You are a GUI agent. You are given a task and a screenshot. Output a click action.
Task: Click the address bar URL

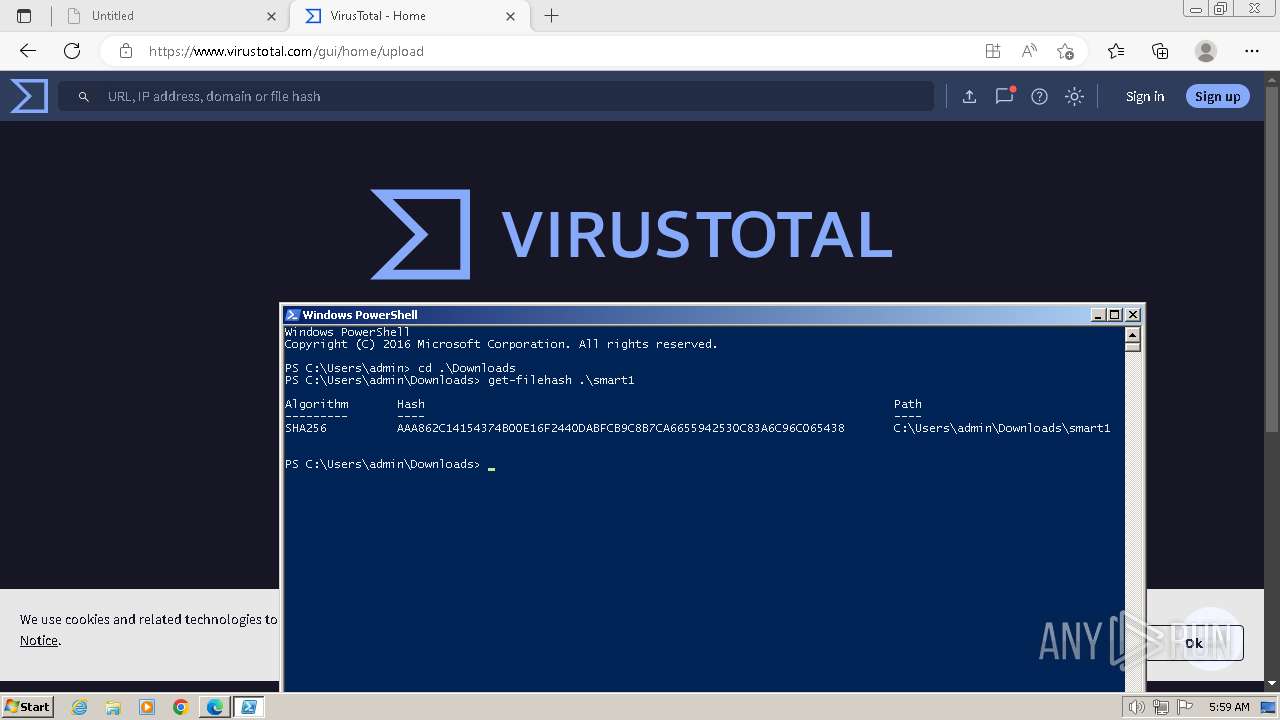pyautogui.click(x=286, y=51)
